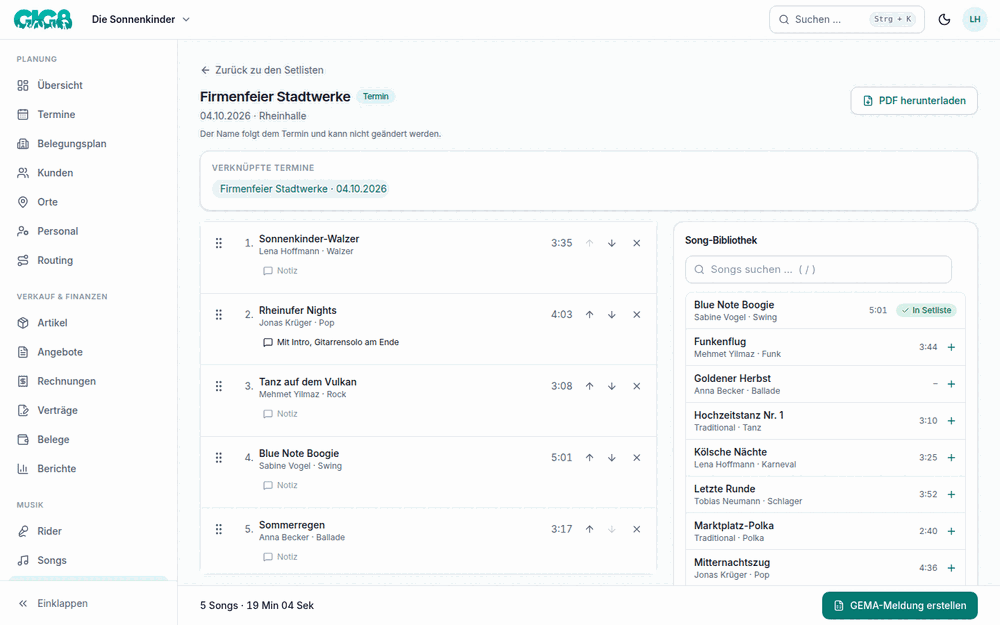Remove Rheinufer Nights from setlist
1000x625 pixels.
636,314
